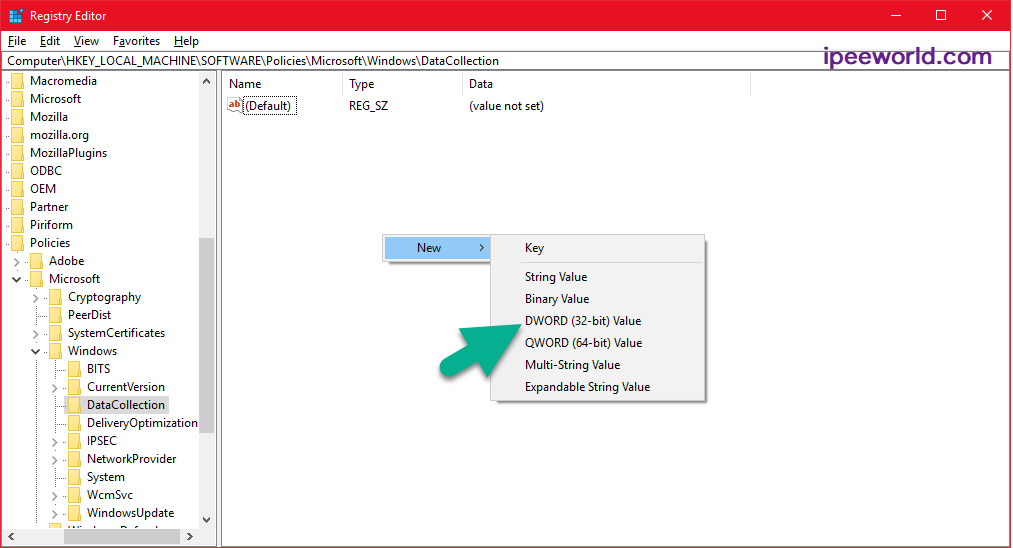Choose Key from the New submenu
1013x548 pixels.
tap(597, 248)
